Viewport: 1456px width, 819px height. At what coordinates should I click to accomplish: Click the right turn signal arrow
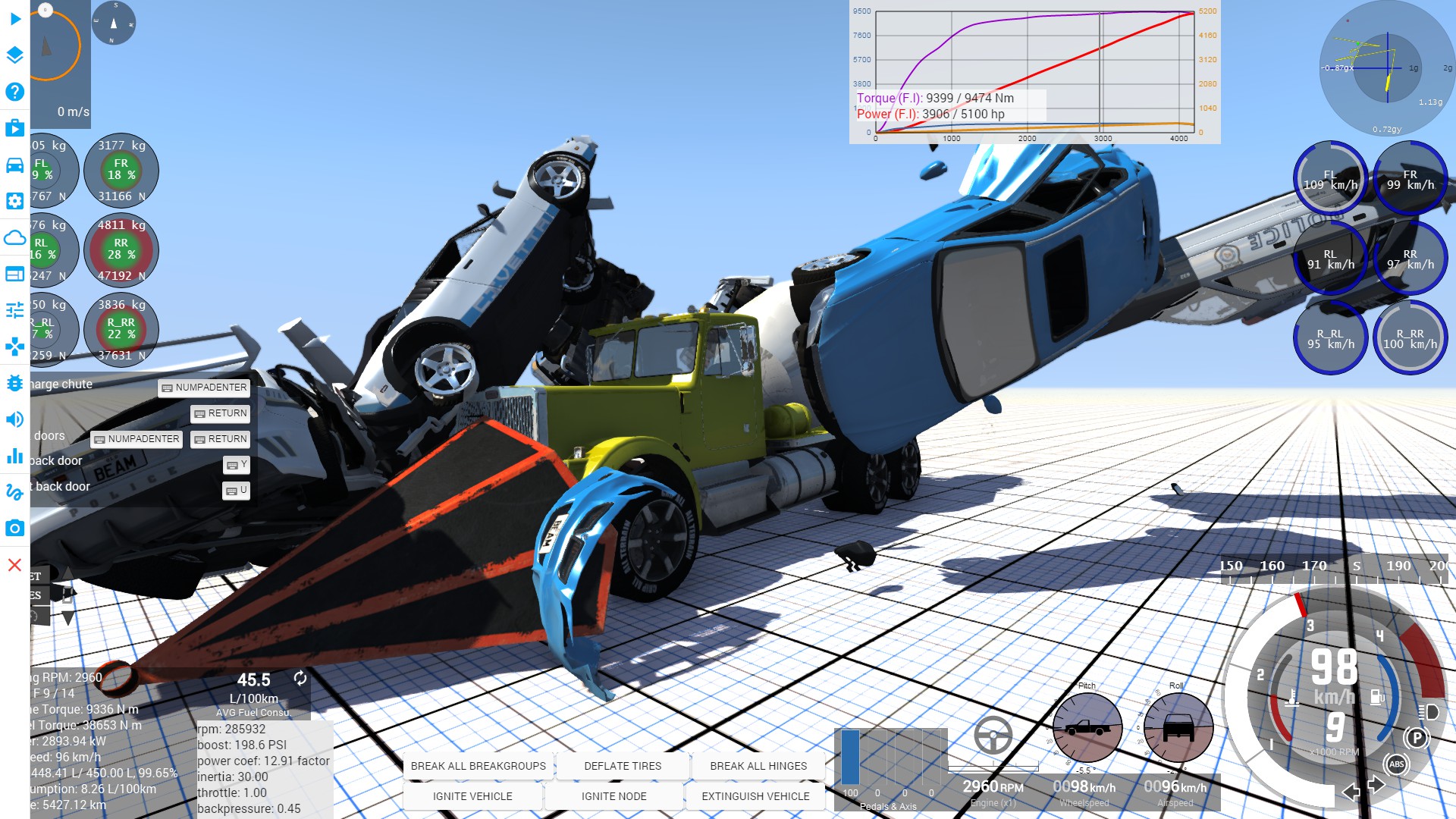pyautogui.click(x=1376, y=784)
